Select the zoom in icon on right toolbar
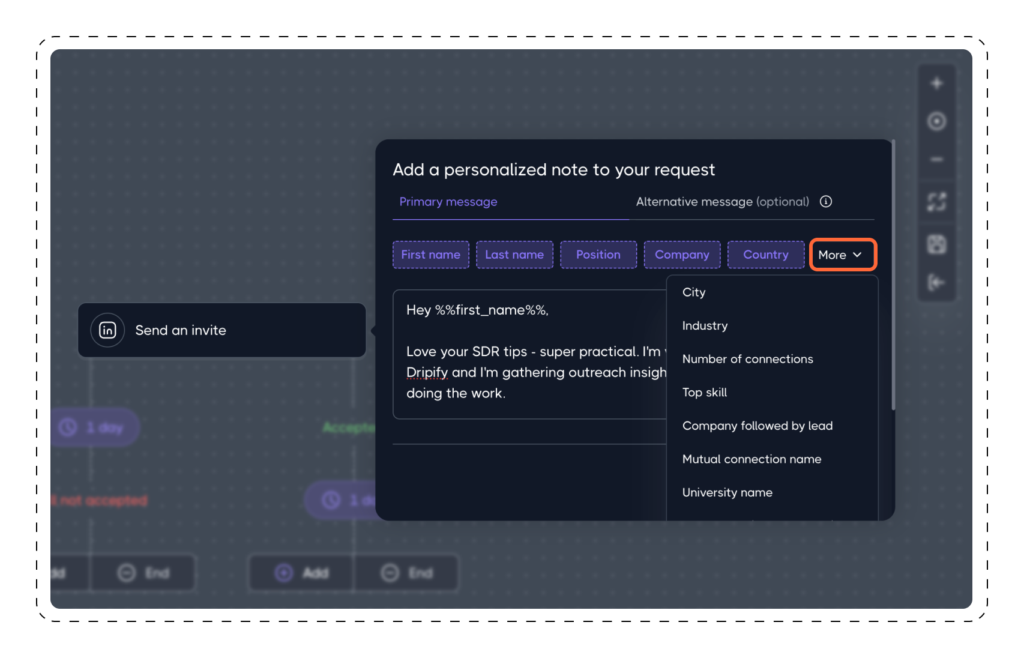Image resolution: width=1024 pixels, height=658 pixels. point(936,82)
